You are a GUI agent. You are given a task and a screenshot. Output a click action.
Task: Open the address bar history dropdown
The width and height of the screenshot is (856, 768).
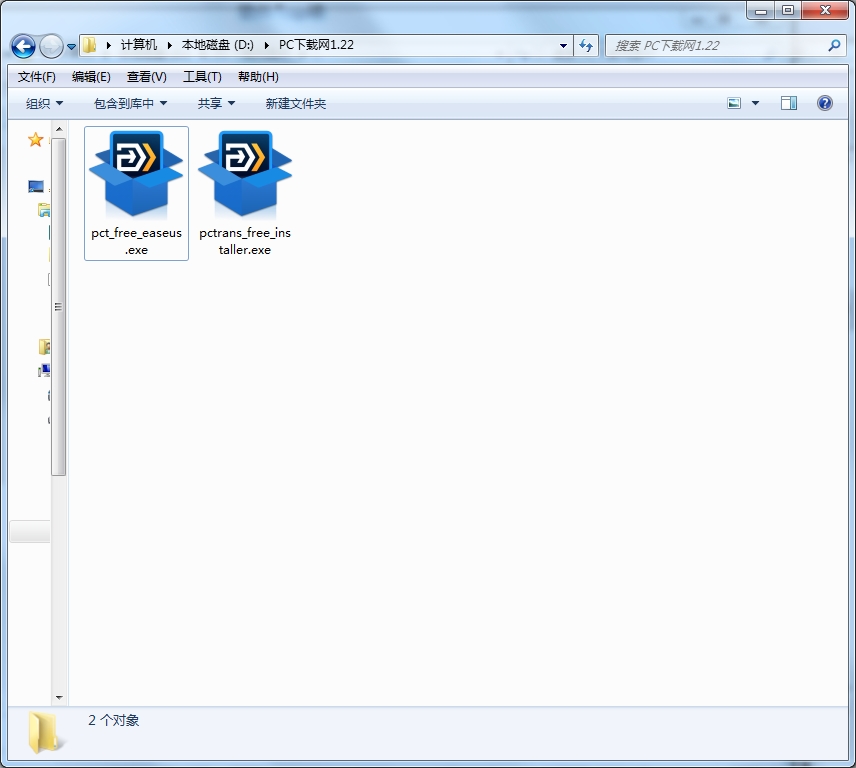563,46
